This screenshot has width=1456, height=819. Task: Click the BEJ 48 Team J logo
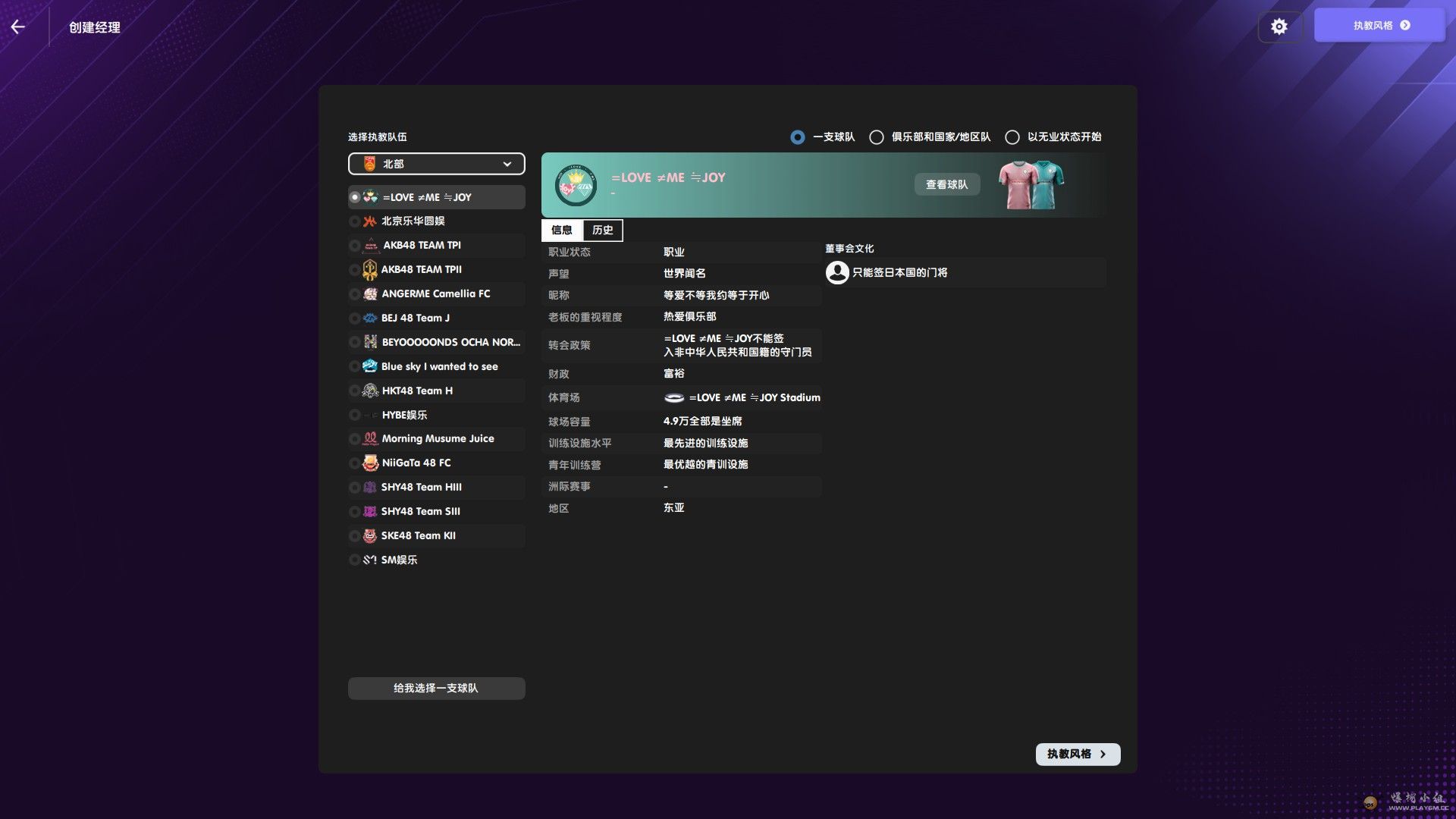[370, 318]
